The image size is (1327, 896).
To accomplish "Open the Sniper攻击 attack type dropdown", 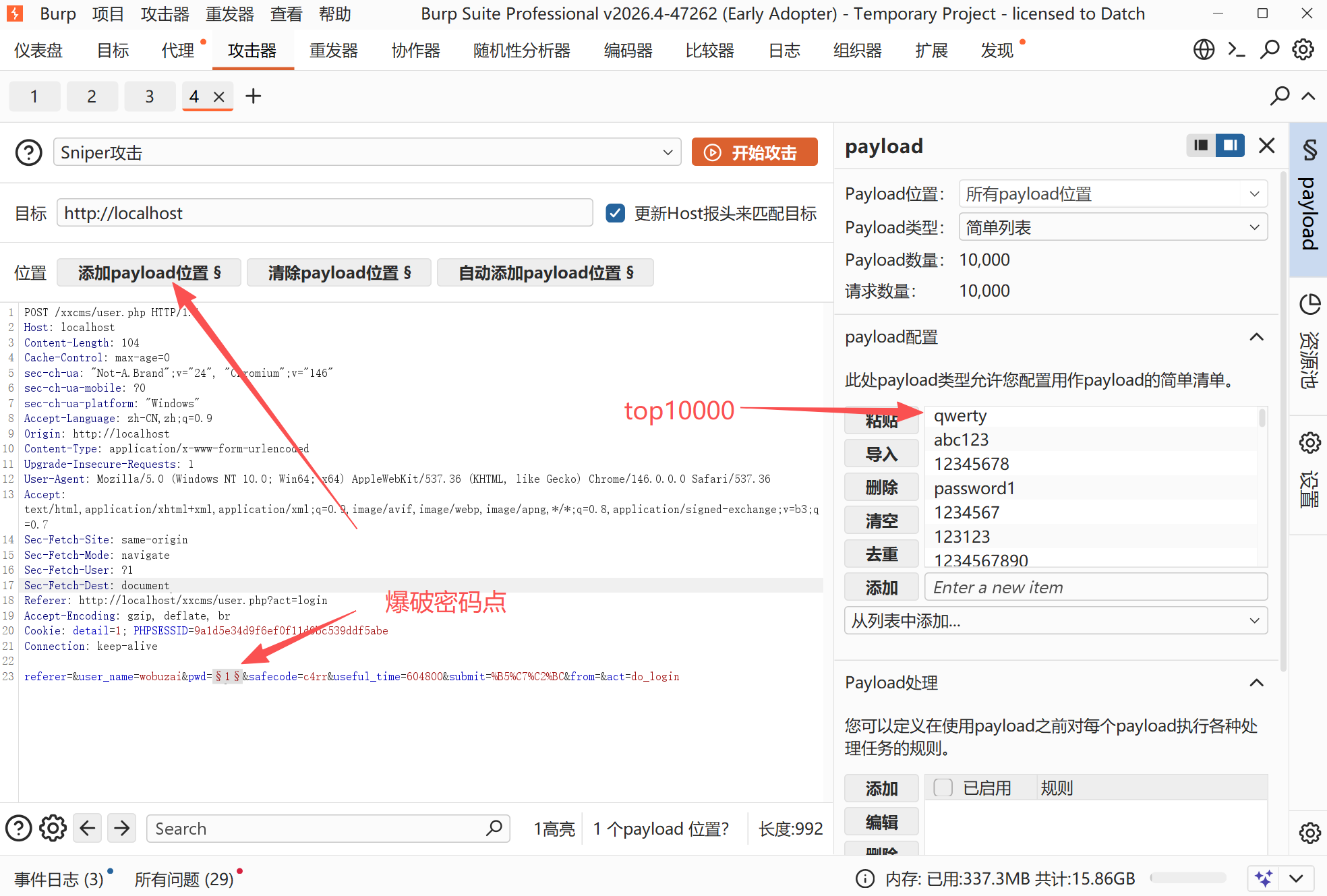I will pyautogui.click(x=367, y=152).
